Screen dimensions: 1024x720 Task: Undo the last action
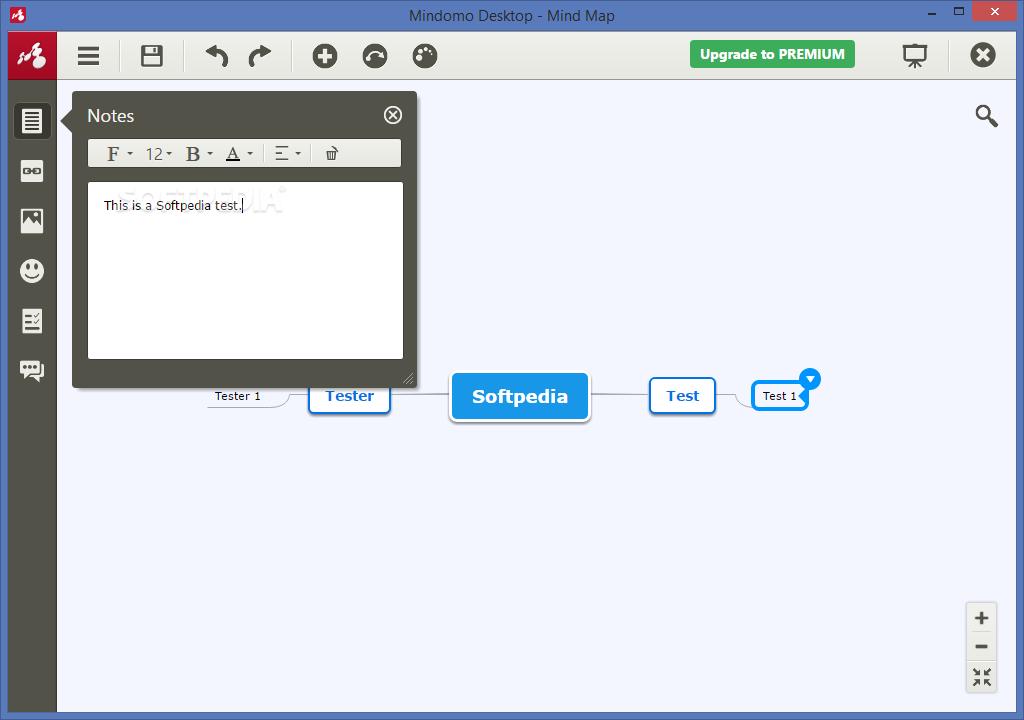pyautogui.click(x=216, y=56)
